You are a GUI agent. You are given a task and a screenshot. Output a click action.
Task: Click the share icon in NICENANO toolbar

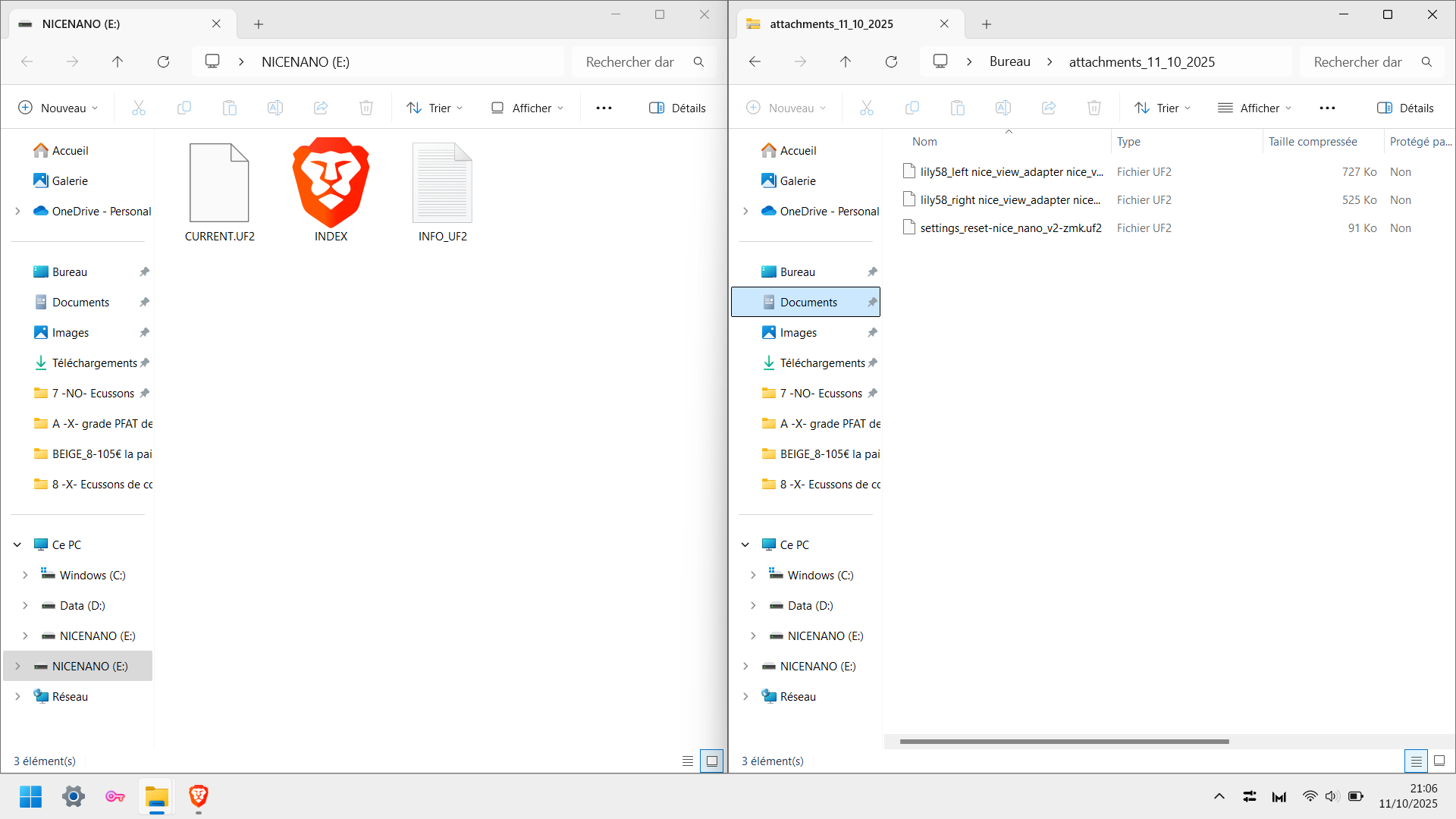321,108
